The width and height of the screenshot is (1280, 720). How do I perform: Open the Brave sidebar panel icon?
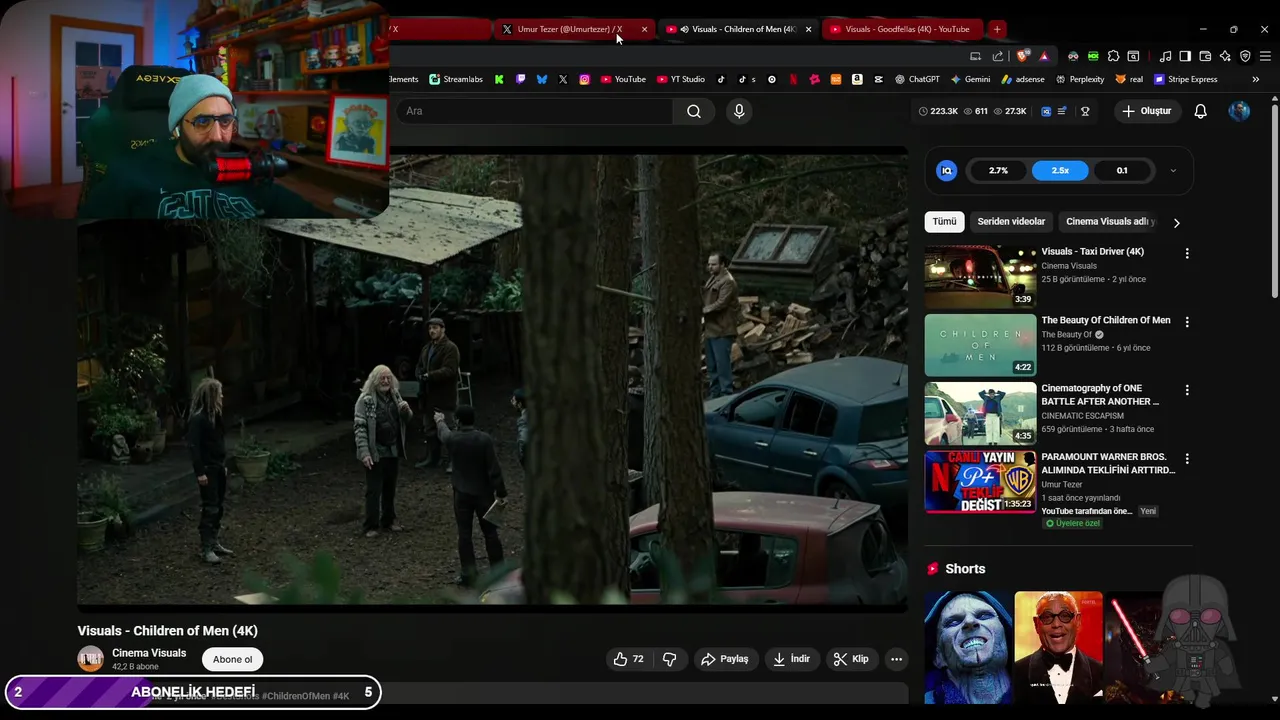pos(1185,56)
